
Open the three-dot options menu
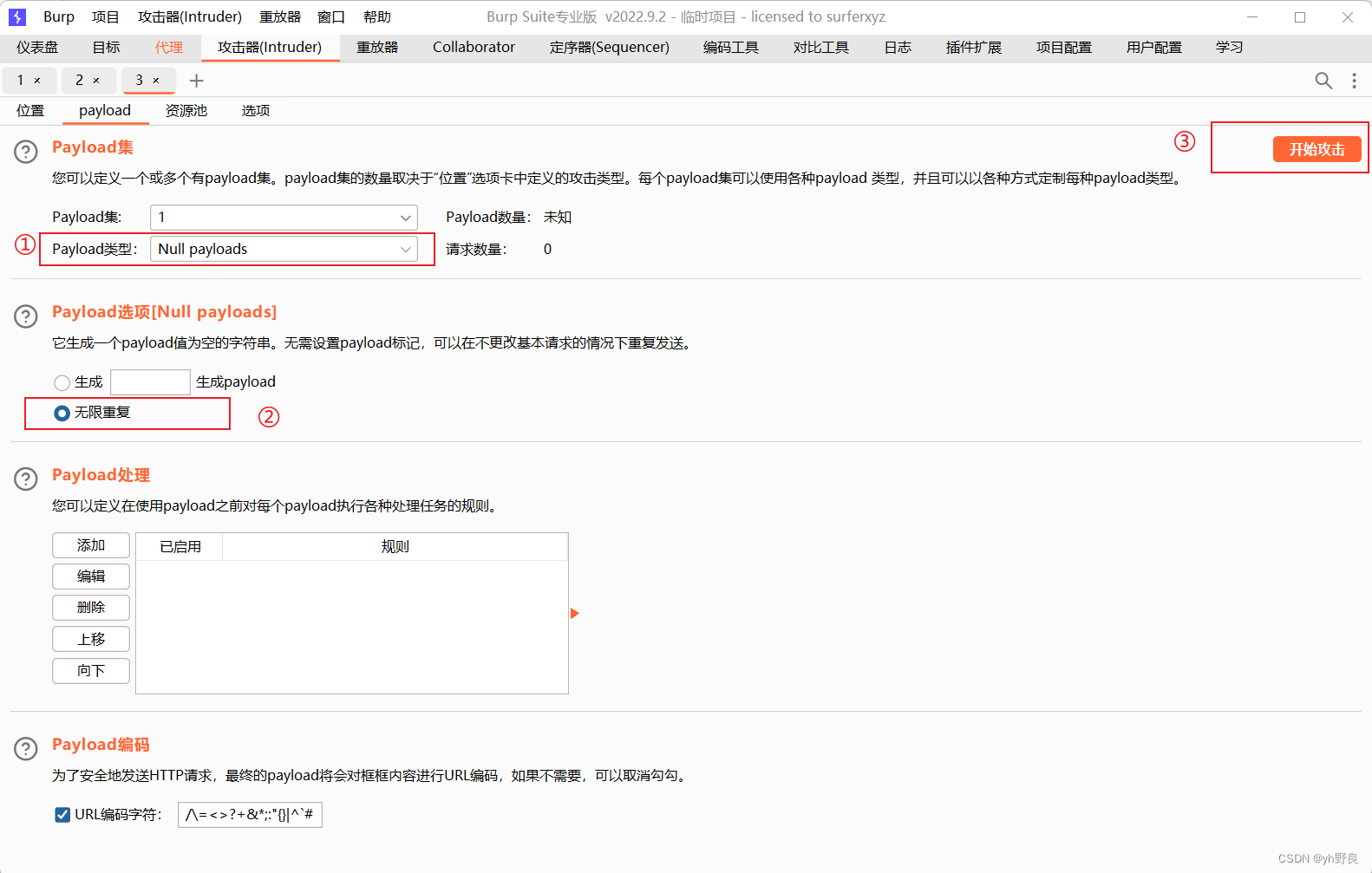pos(1354,81)
